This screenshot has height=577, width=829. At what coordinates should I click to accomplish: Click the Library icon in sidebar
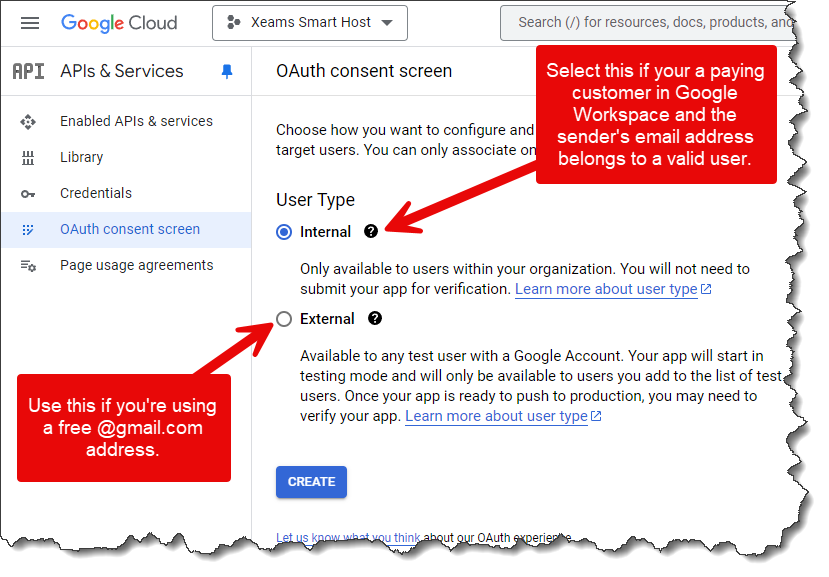click(28, 158)
